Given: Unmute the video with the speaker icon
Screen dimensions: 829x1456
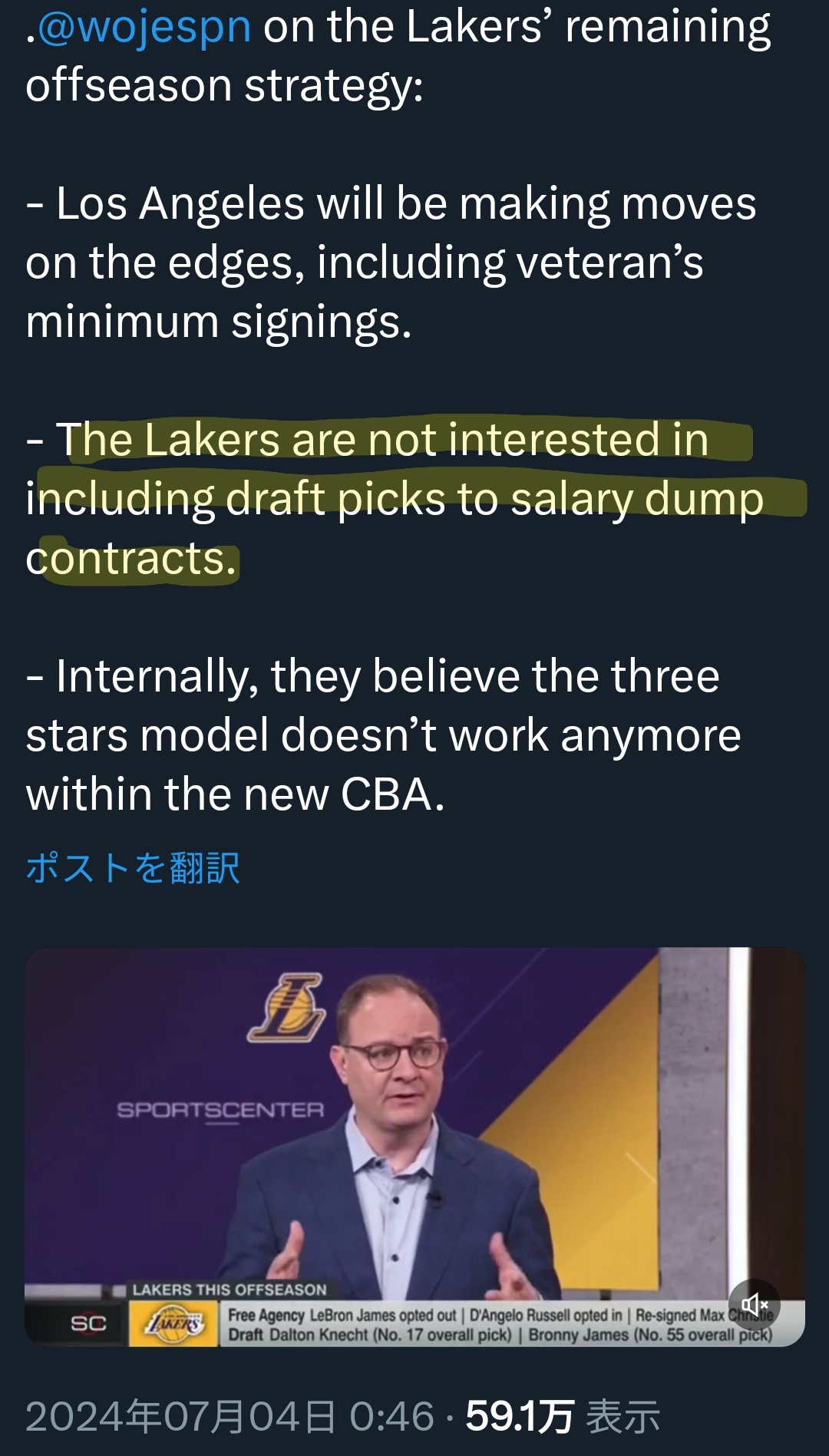Looking at the screenshot, I should [x=754, y=1304].
